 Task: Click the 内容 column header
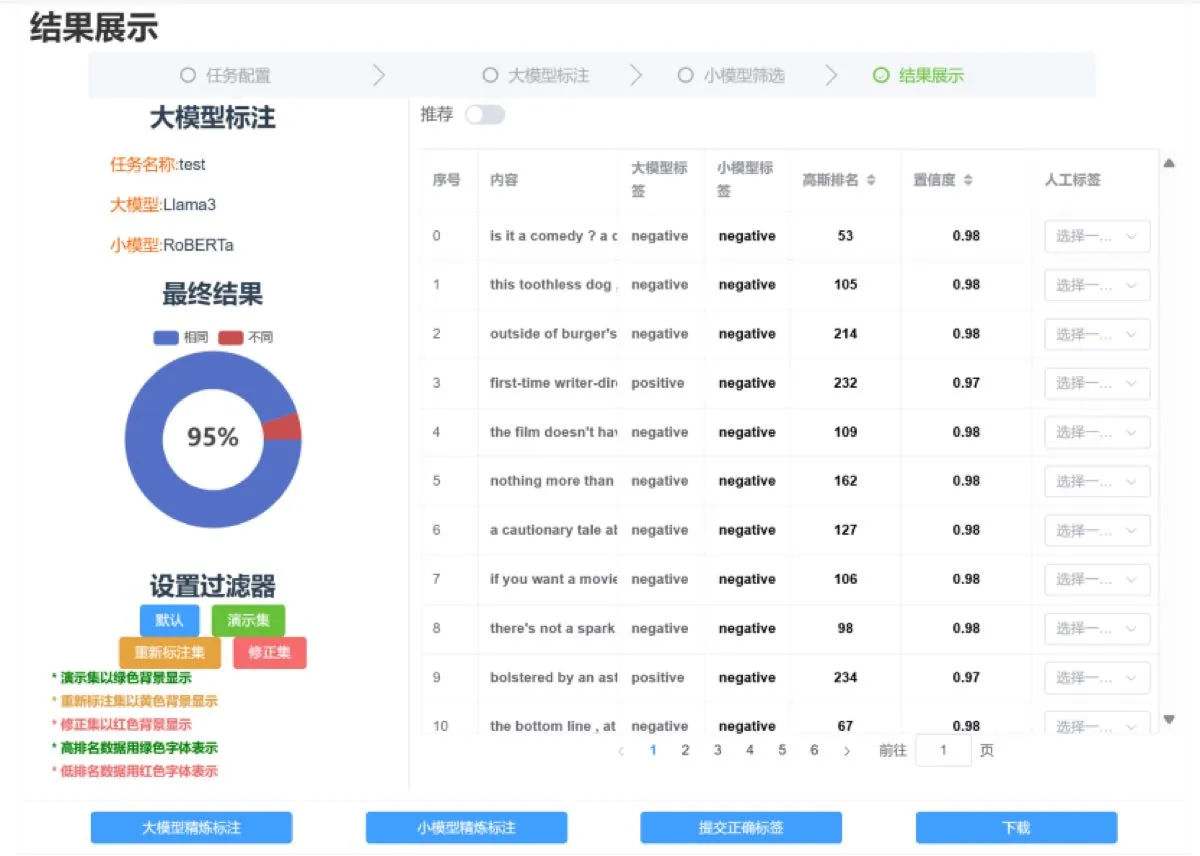pyautogui.click(x=504, y=180)
